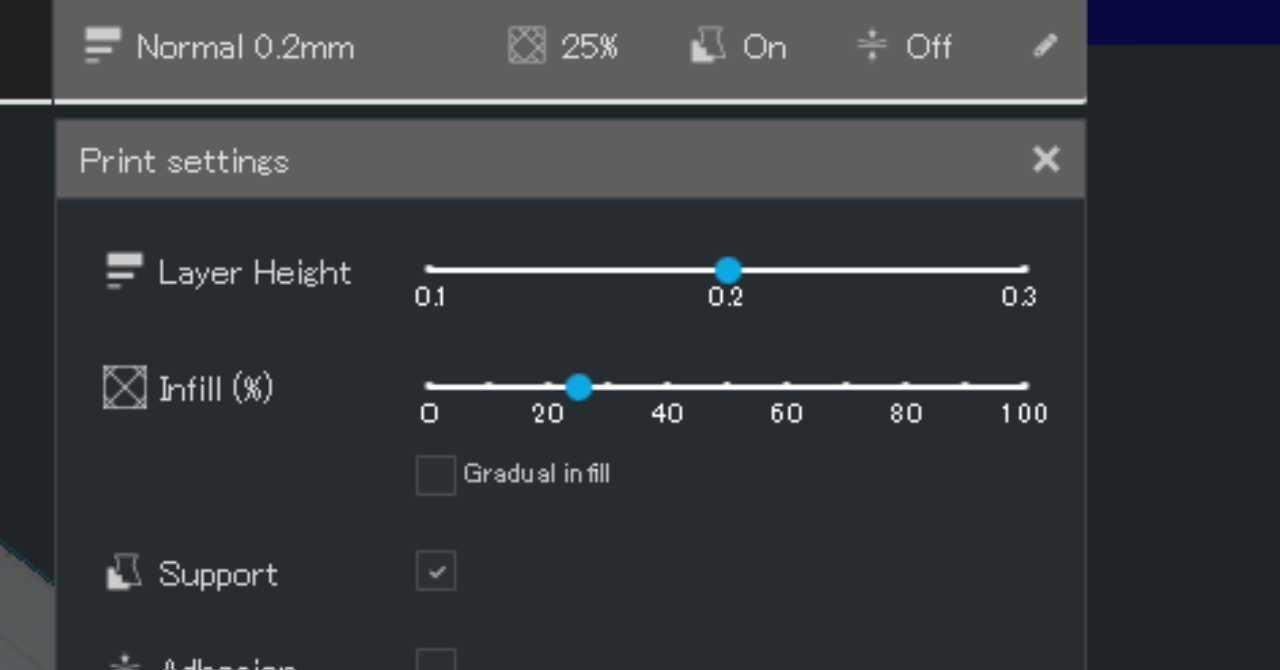Set Infill slider to 100

click(x=1023, y=385)
